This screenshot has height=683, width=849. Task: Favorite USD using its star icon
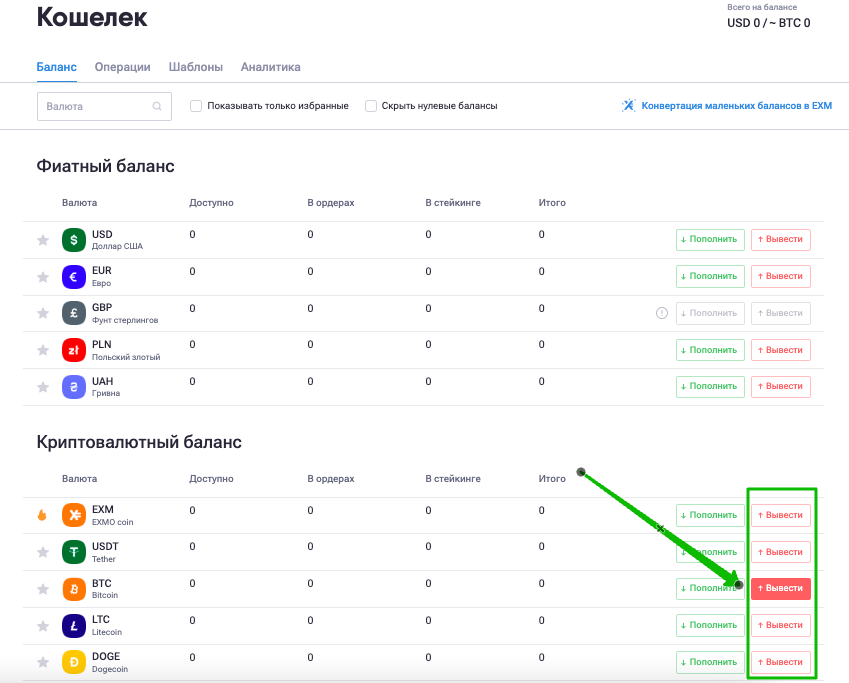[x=43, y=240]
